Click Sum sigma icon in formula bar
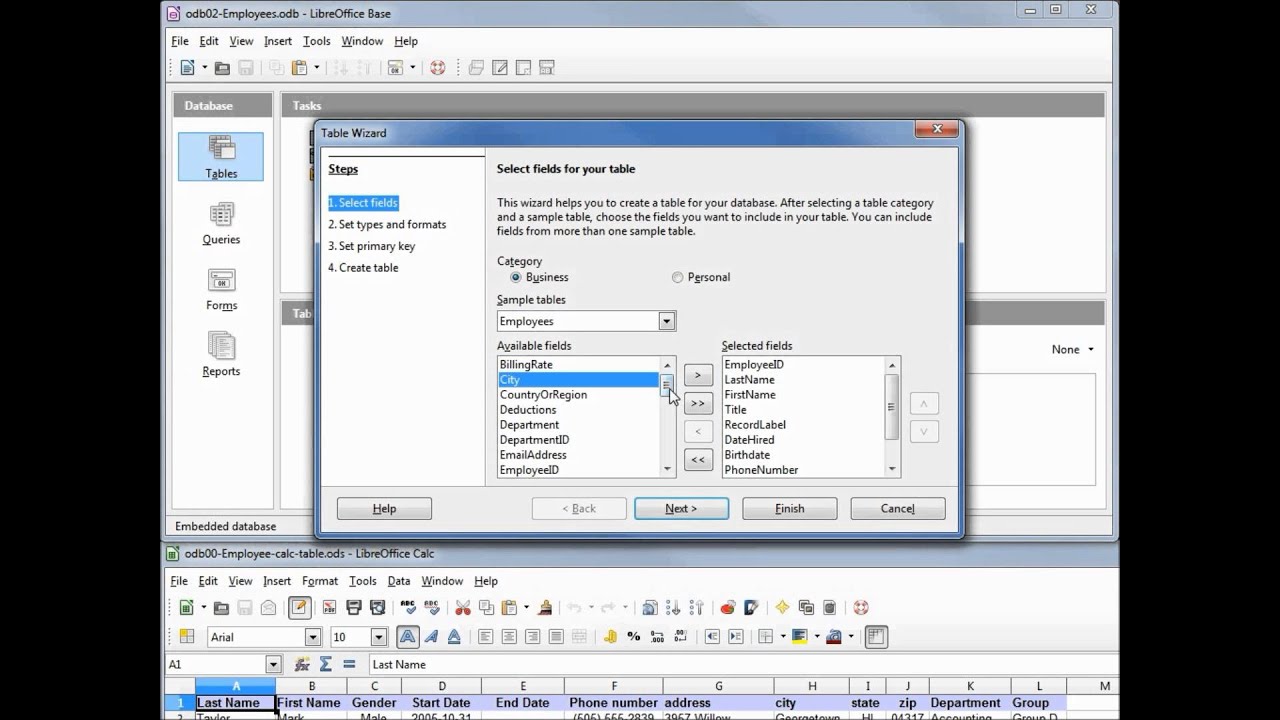The image size is (1280, 720). tap(326, 664)
